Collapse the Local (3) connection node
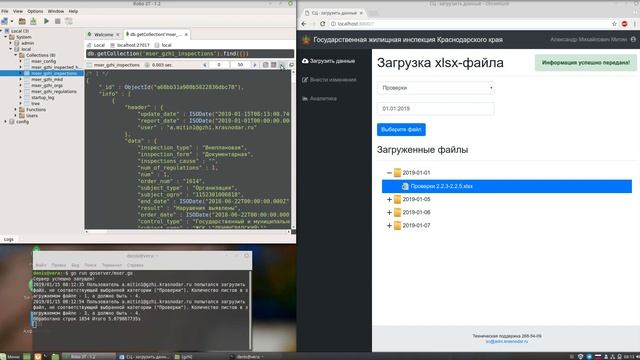 point(2,31)
